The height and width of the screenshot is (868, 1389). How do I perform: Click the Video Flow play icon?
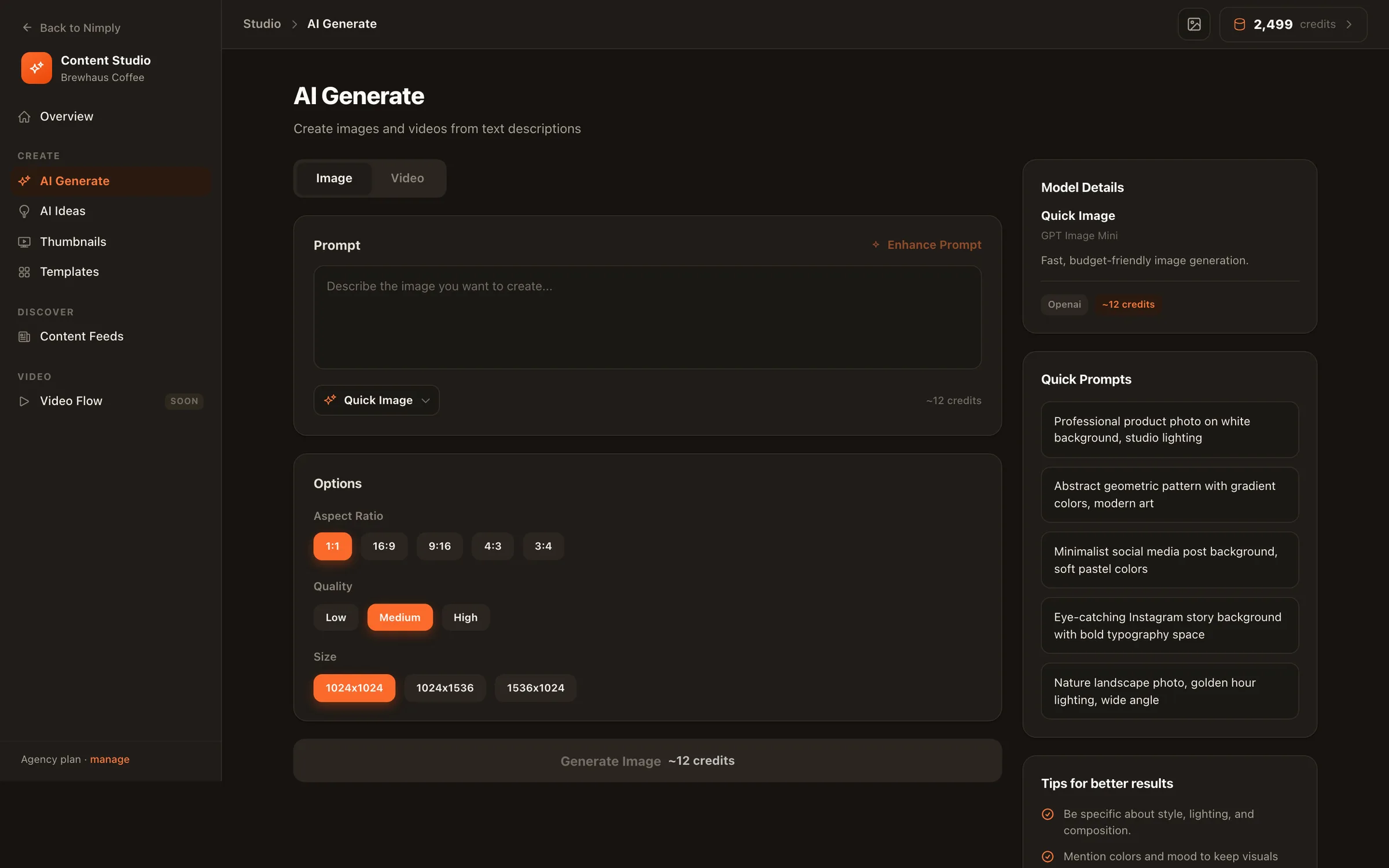point(24,401)
